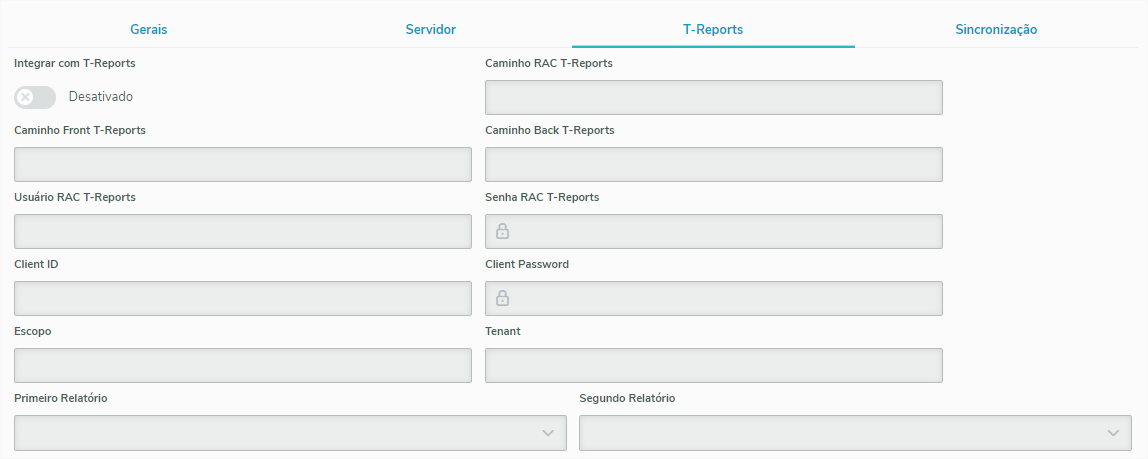The image size is (1148, 459).
Task: Open the Servidor tab
Action: pyautogui.click(x=431, y=29)
